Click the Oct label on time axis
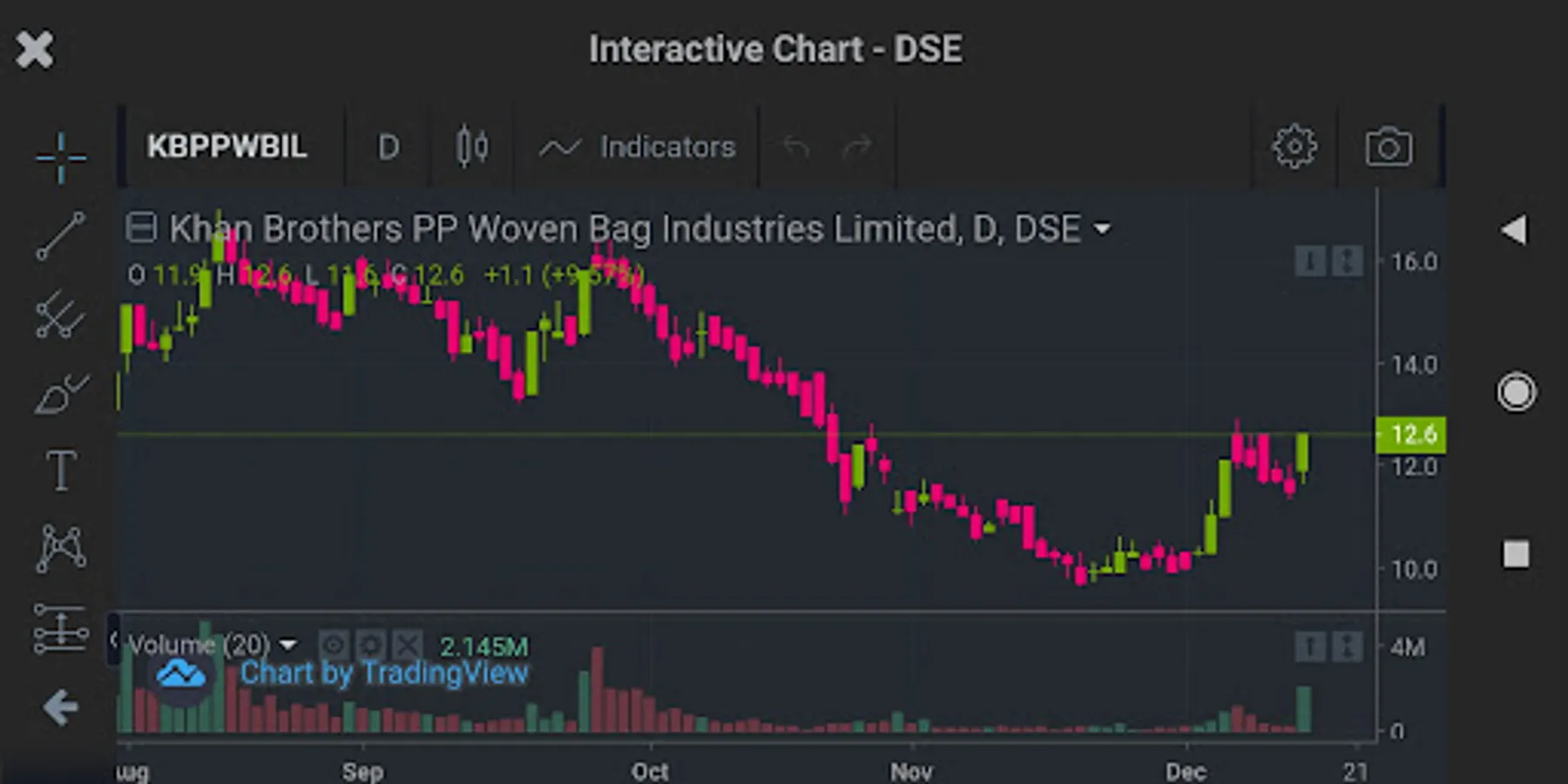This screenshot has height=784, width=1568. (650, 772)
